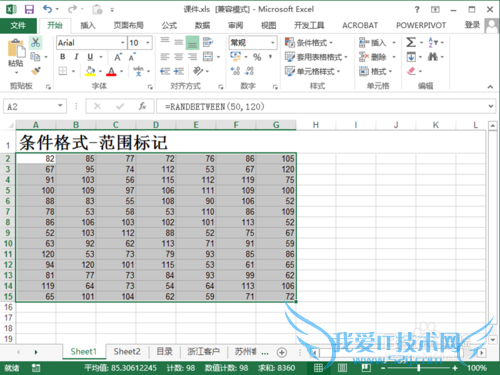The height and width of the screenshot is (375, 500).
Task: Open the 文件 File tab
Action: (18, 25)
